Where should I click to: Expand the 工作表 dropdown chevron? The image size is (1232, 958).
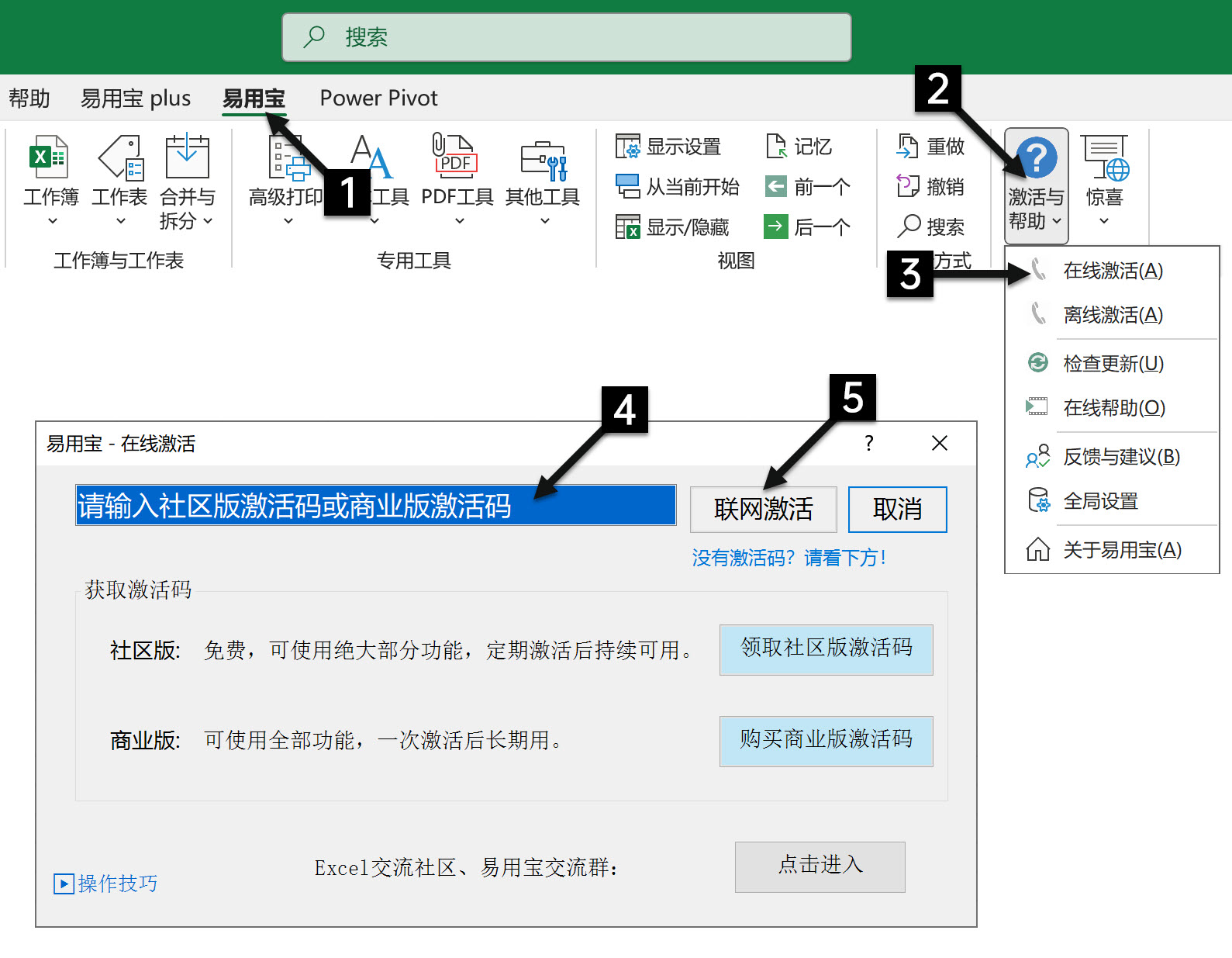(x=120, y=221)
